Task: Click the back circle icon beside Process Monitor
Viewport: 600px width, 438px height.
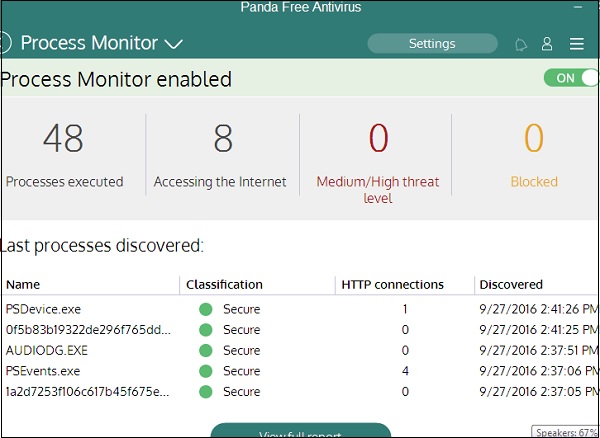Action: [4, 43]
